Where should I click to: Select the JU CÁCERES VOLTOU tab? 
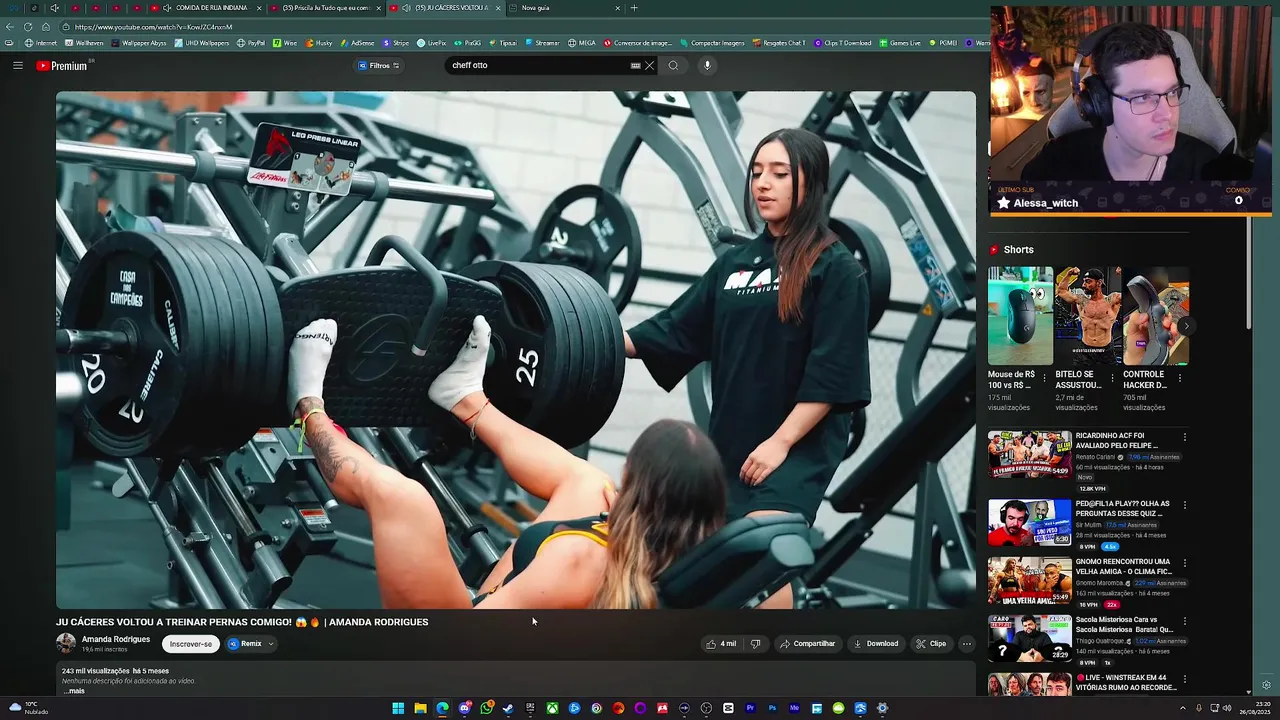(x=446, y=8)
